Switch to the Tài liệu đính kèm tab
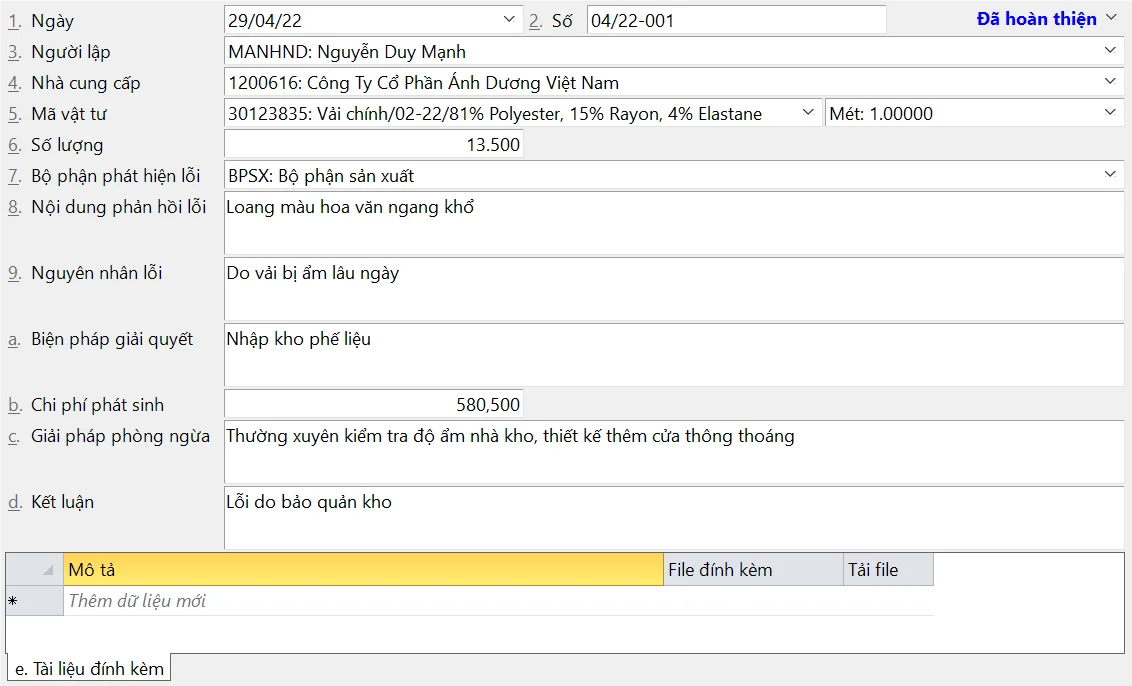 pyautogui.click(x=89, y=669)
